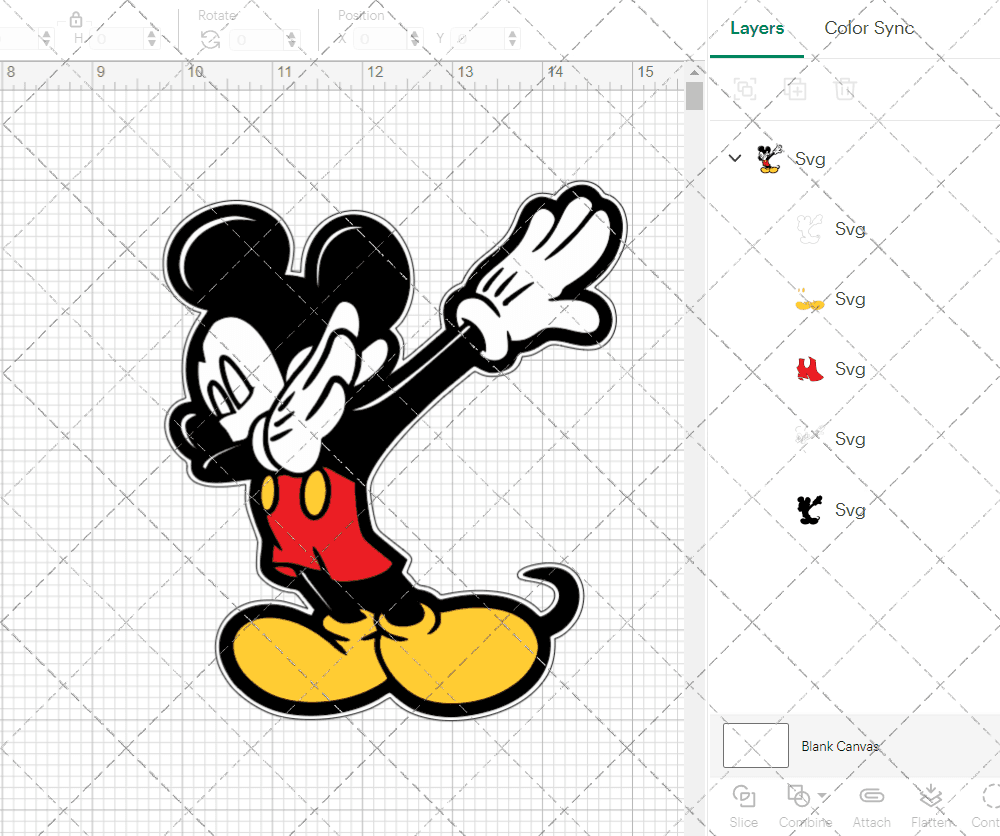Screen dimensions: 1000x836
Task: Click the Rotate icon
Action: [x=210, y=40]
